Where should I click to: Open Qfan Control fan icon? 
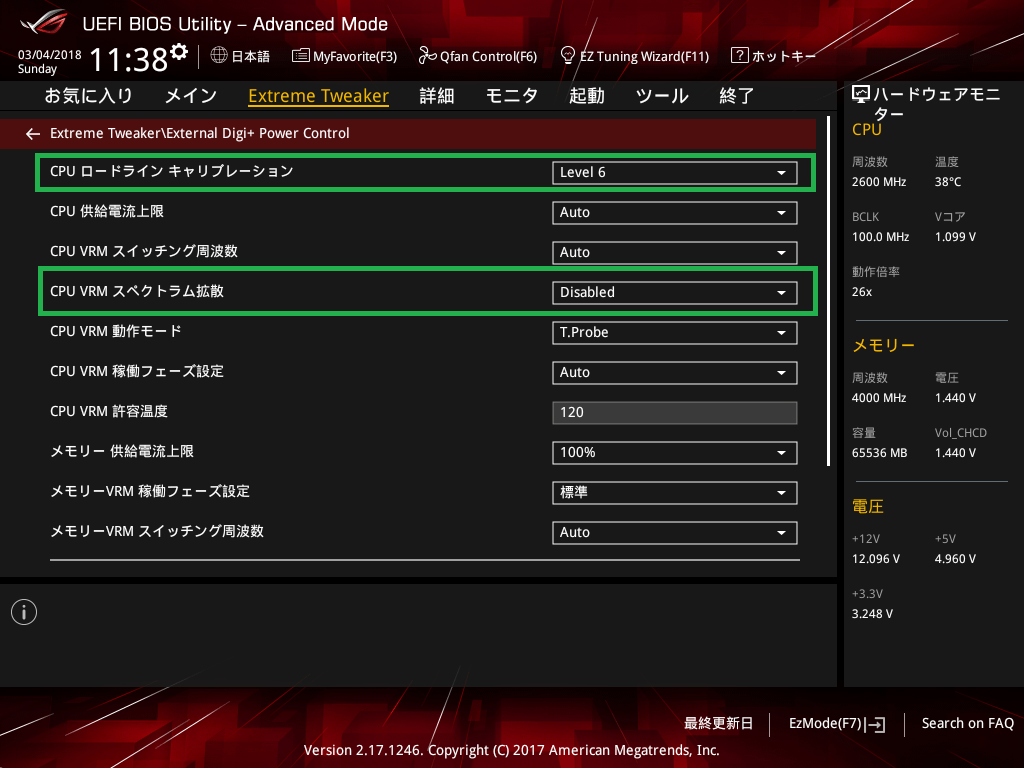pyautogui.click(x=427, y=56)
